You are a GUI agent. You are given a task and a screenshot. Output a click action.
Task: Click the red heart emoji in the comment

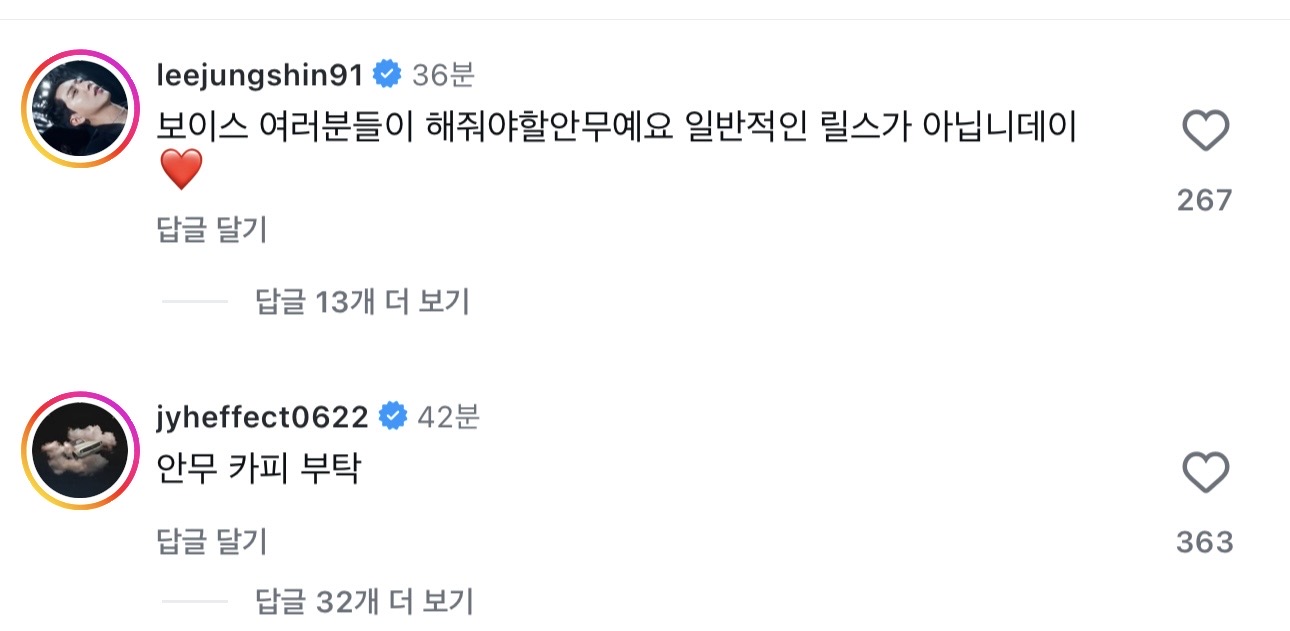coord(181,171)
